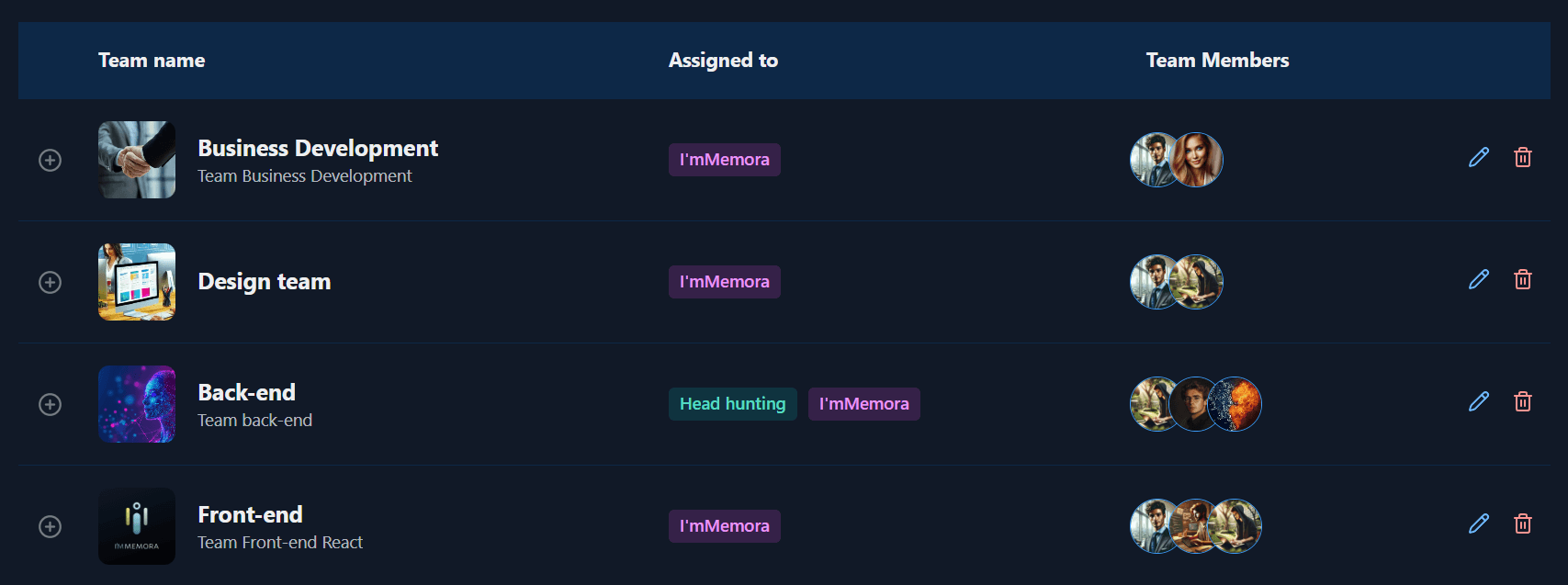
Task: Click the Front-end I'mMemora logo thumbnail
Action: coord(137,526)
